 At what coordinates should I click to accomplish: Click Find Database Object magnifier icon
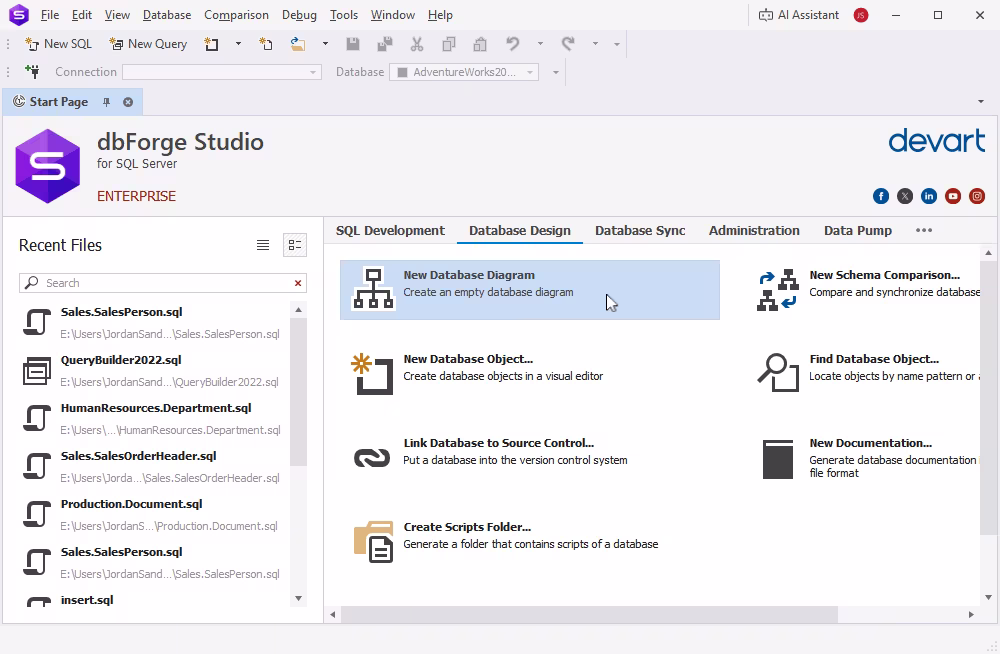(778, 373)
